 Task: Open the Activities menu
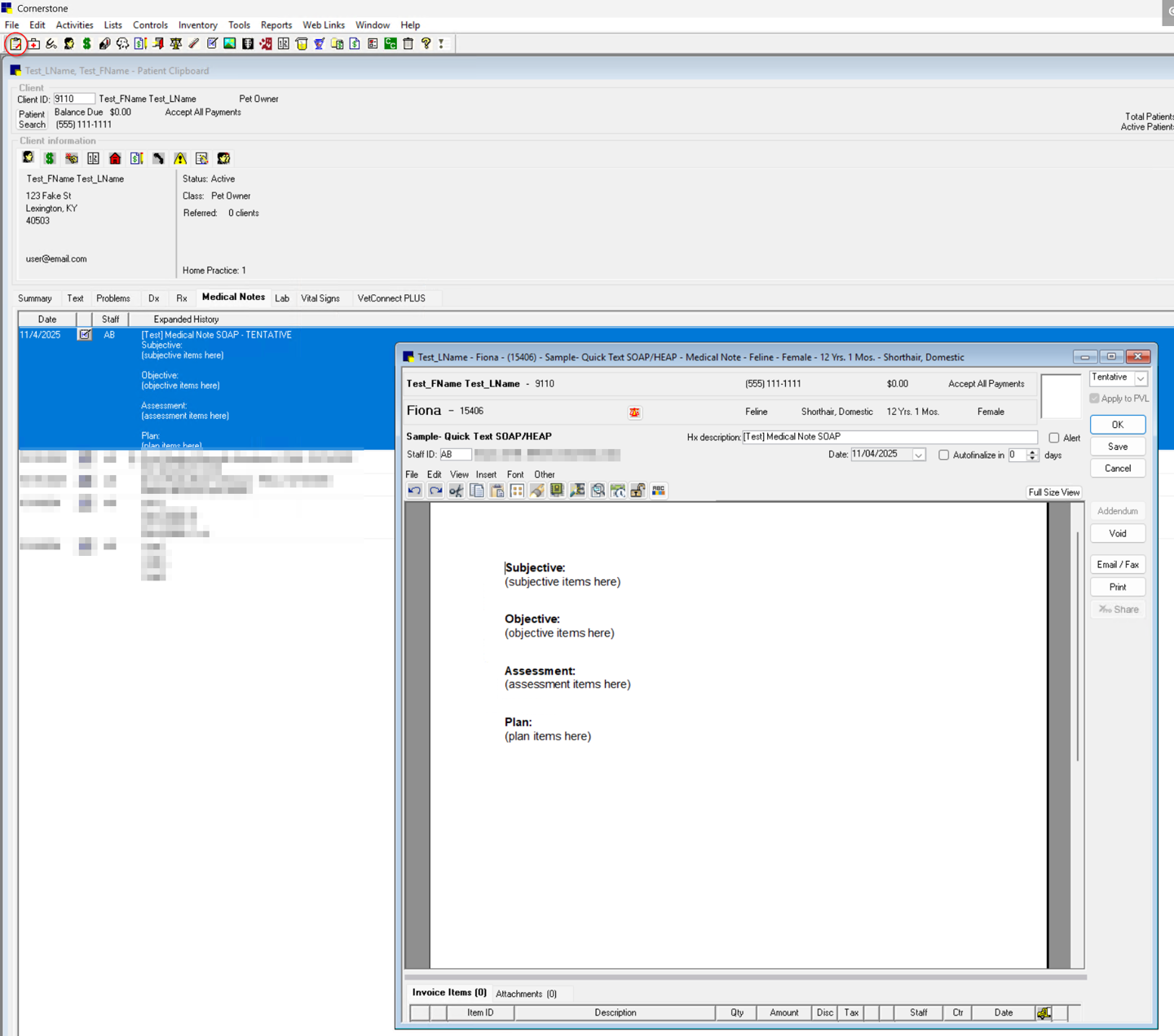[74, 25]
